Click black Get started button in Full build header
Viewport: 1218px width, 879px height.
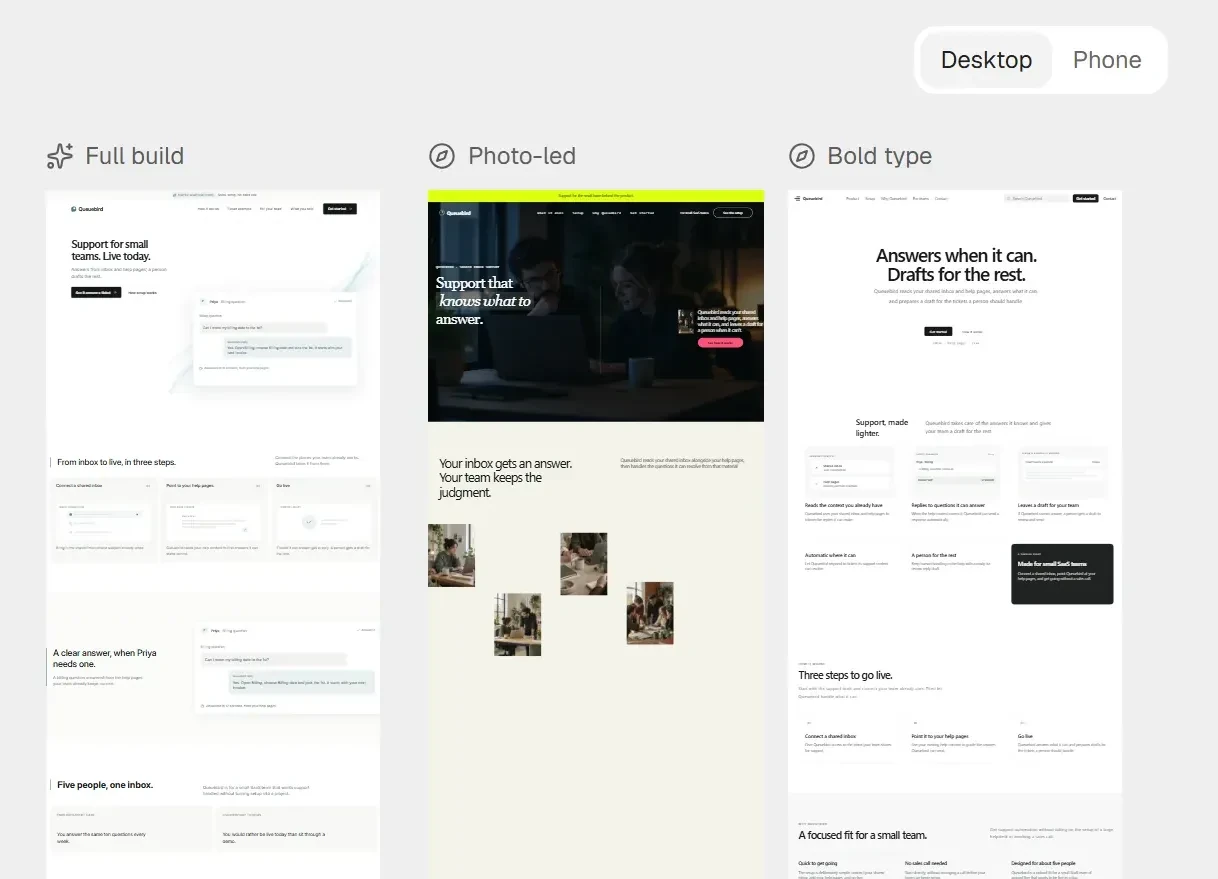(340, 209)
